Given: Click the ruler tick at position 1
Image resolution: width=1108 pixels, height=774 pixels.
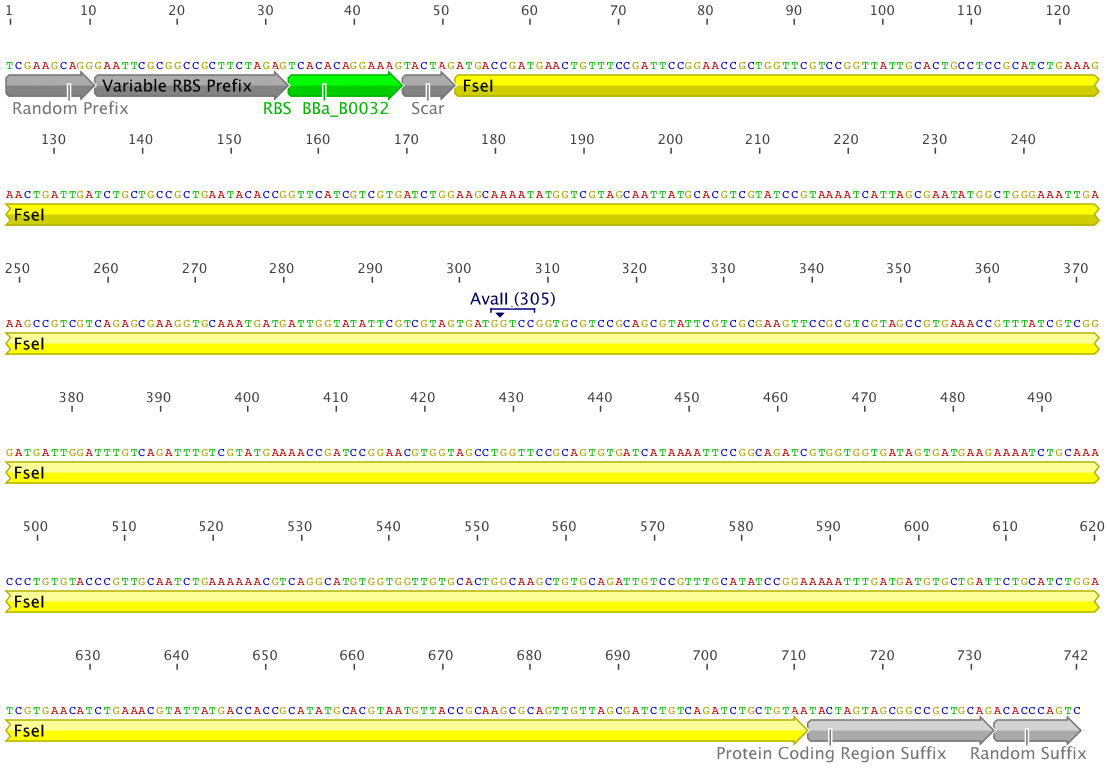Looking at the screenshot, I should 8,20.
